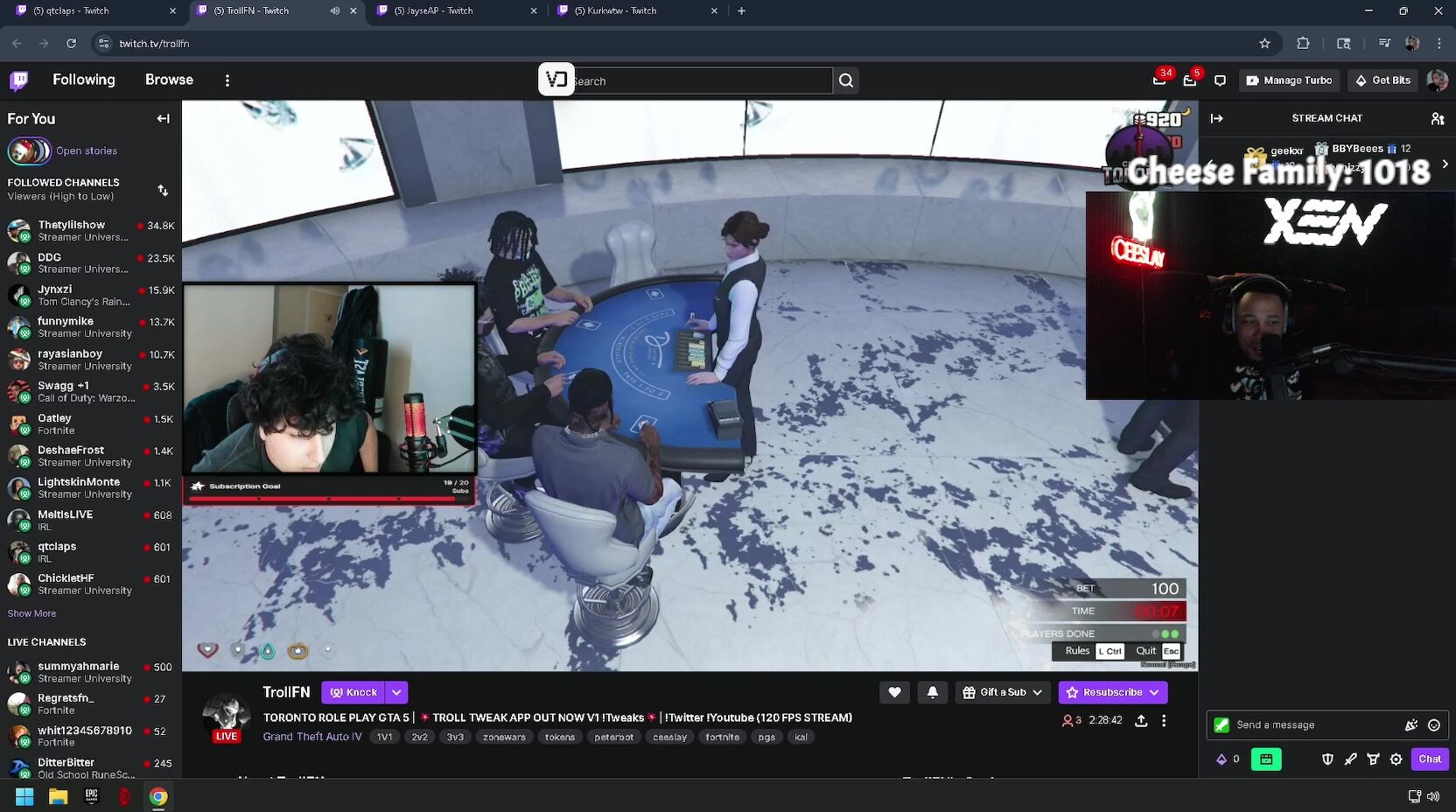This screenshot has width=1456, height=812.
Task: Open chat settings gear
Action: coord(1396,759)
